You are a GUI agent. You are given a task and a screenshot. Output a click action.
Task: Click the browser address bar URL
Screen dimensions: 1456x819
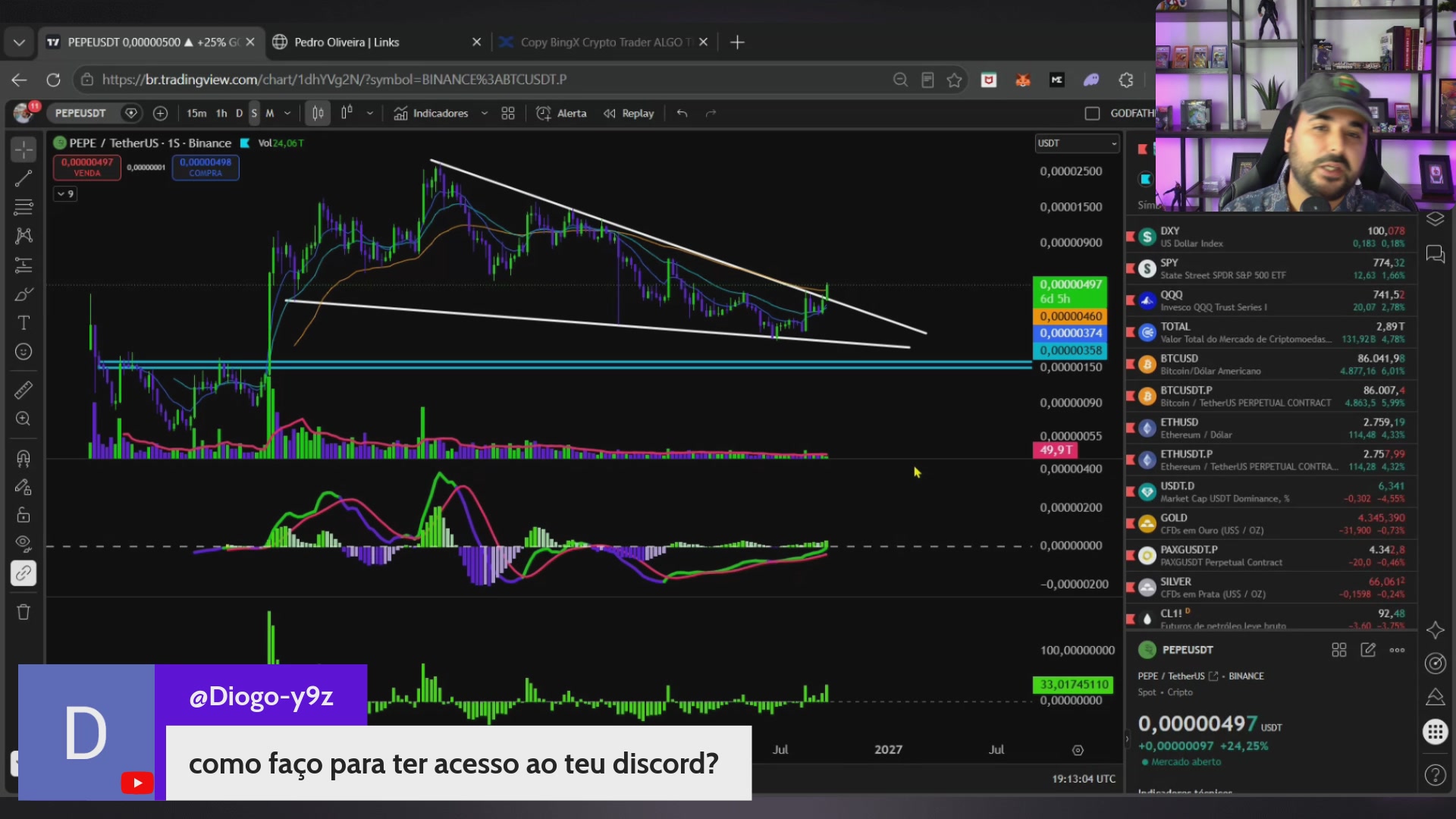coord(334,80)
